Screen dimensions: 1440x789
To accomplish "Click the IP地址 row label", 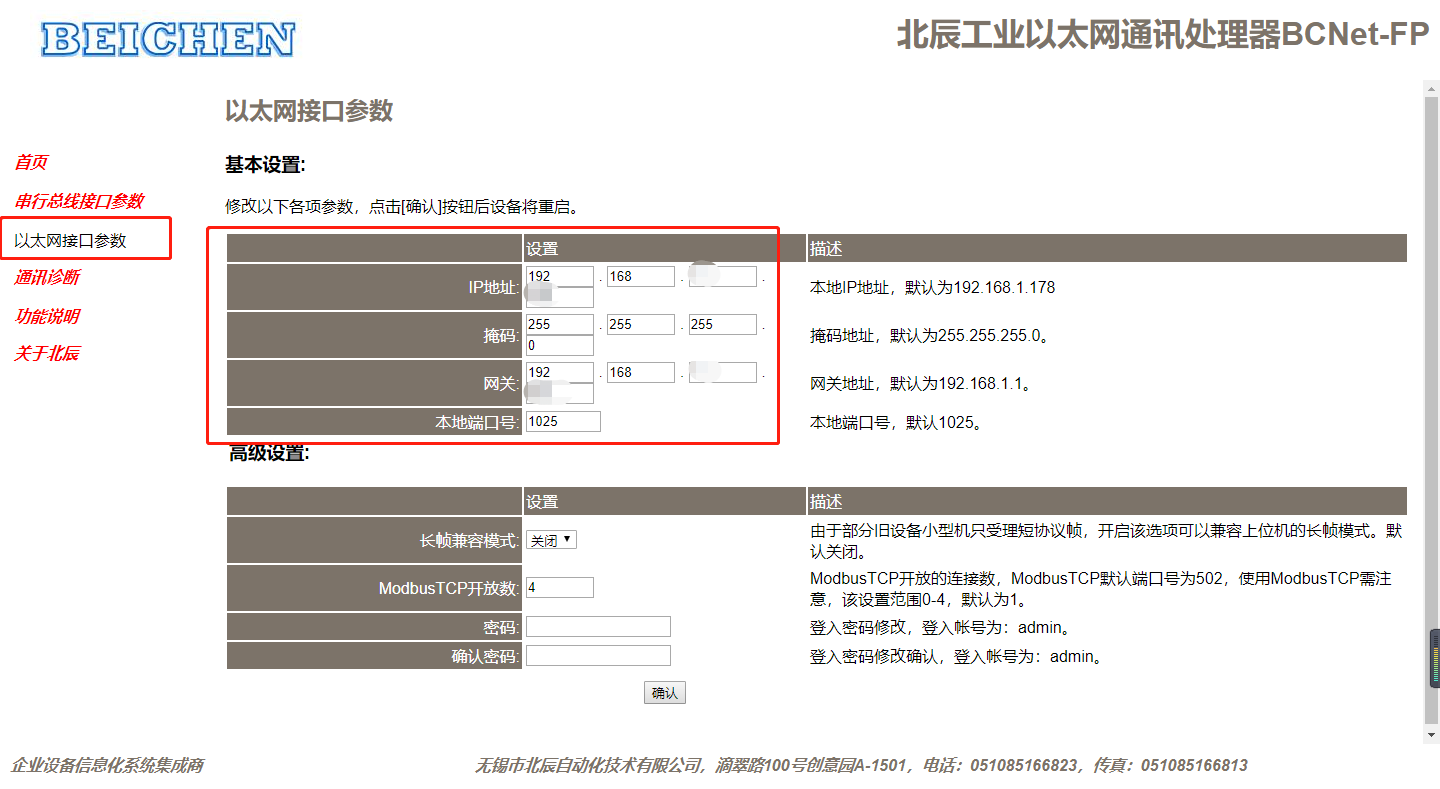I will pyautogui.click(x=494, y=288).
